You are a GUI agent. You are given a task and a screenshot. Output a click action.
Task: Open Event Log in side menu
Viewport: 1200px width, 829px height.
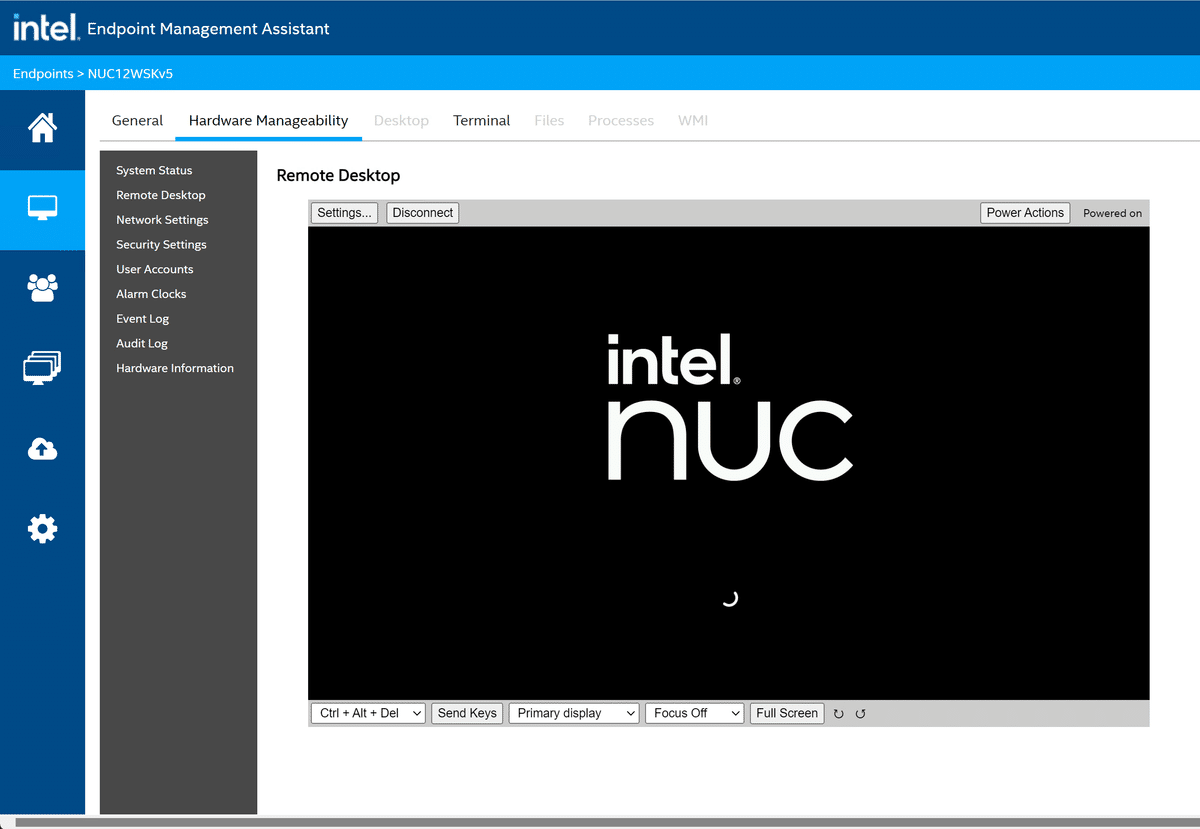[x=142, y=319]
